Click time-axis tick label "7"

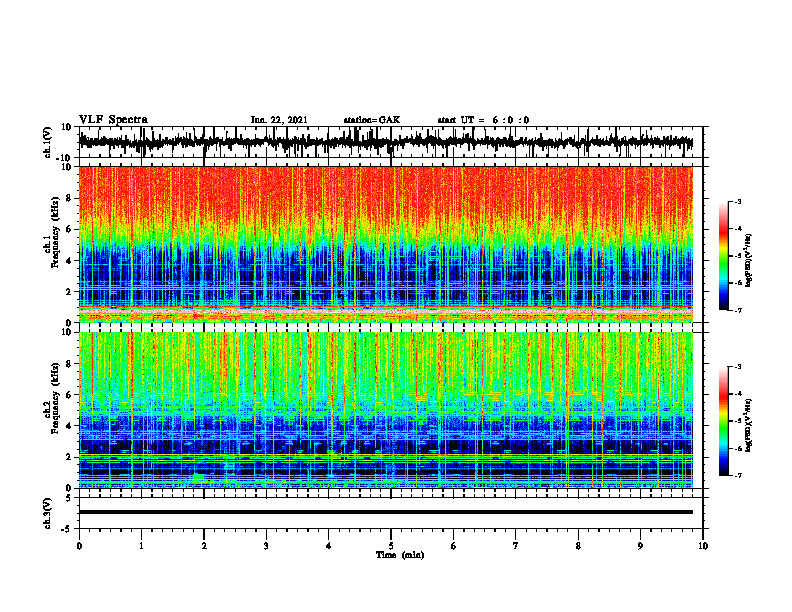click(516, 546)
